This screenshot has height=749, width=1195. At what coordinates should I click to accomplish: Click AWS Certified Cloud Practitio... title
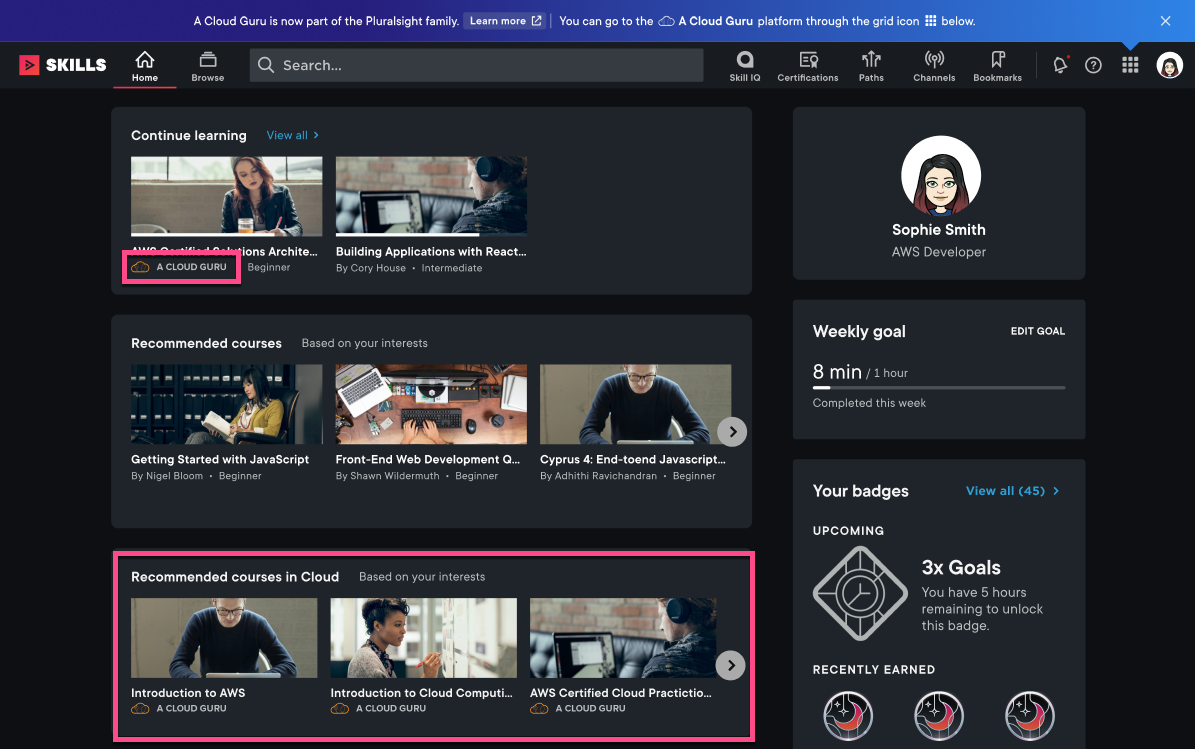[x=620, y=693]
